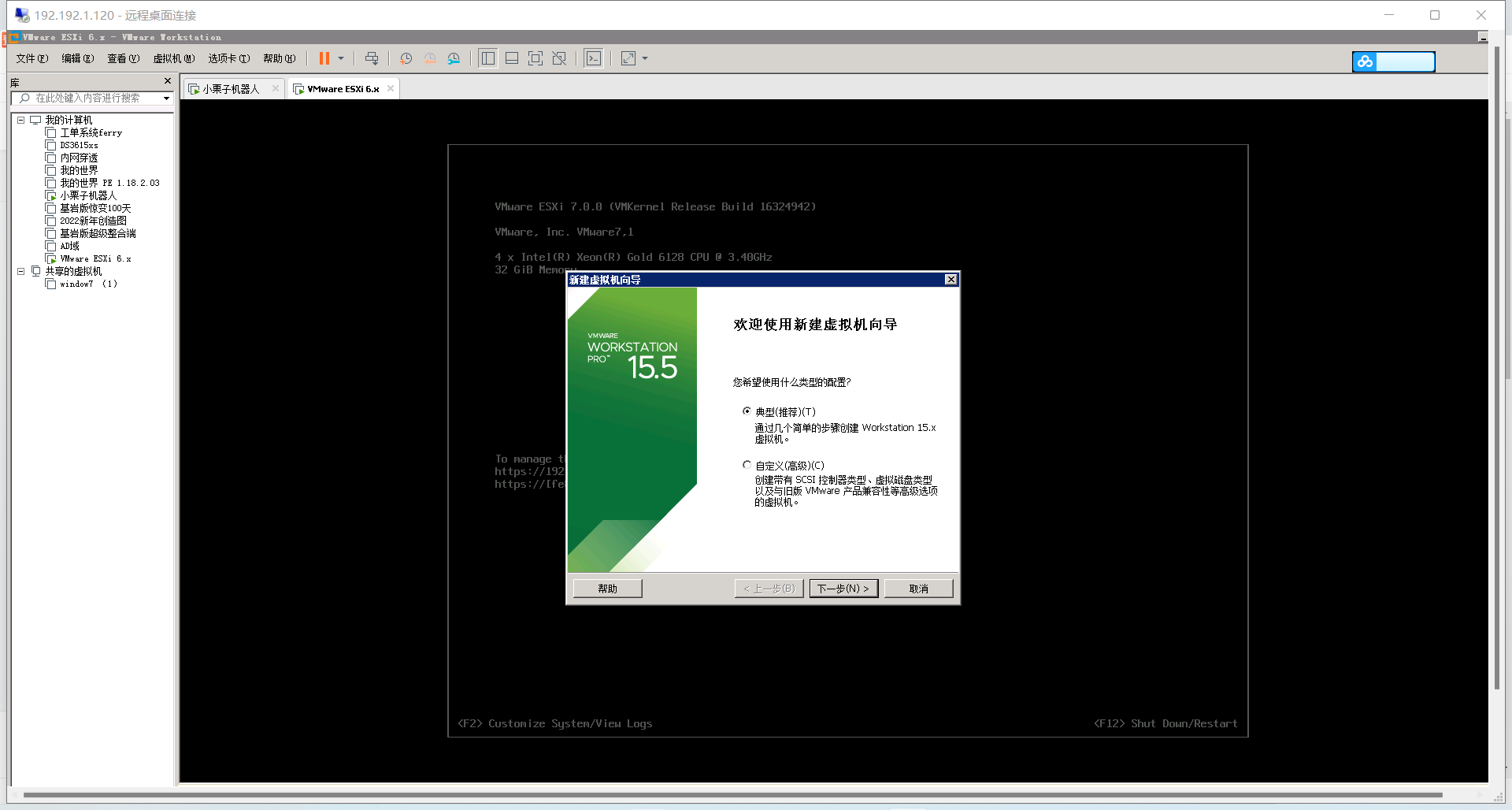Click the library search magnifier icon
The width and height of the screenshot is (1512, 810).
point(24,98)
